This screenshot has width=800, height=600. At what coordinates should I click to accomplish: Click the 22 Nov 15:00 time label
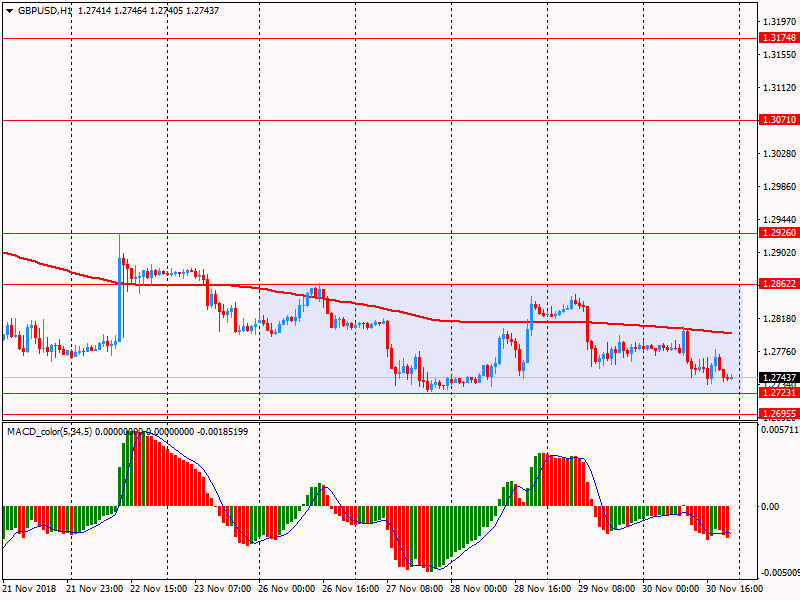coord(159,588)
